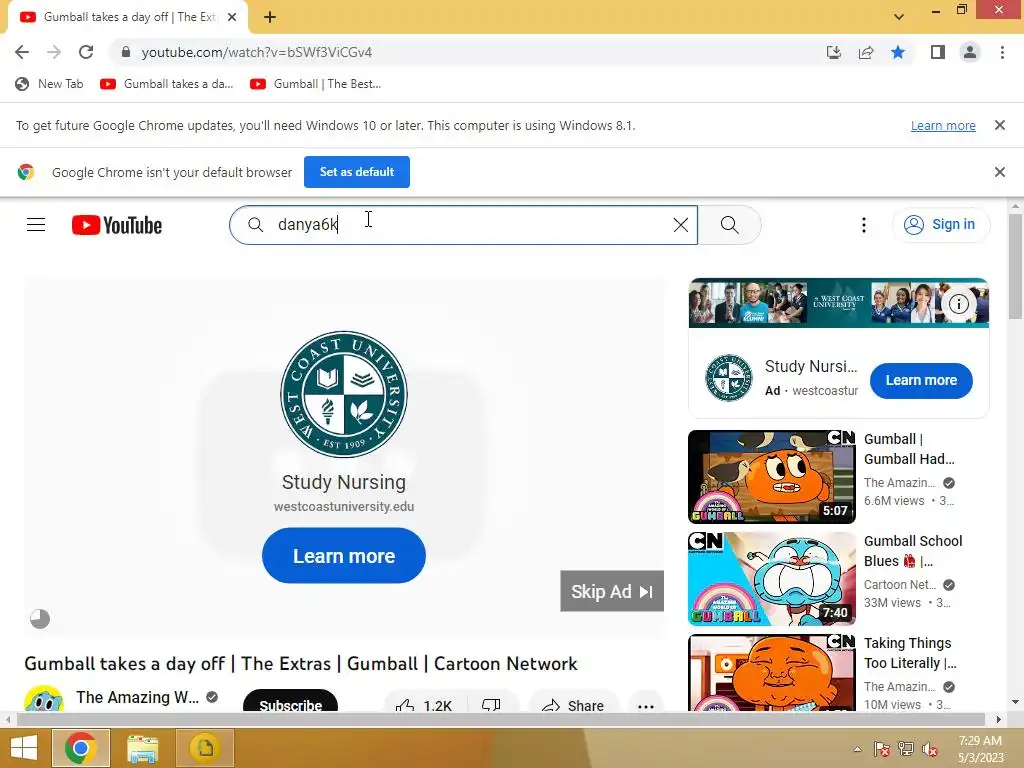
Task: Select the Gumball takes a day off tab
Action: pos(128,17)
